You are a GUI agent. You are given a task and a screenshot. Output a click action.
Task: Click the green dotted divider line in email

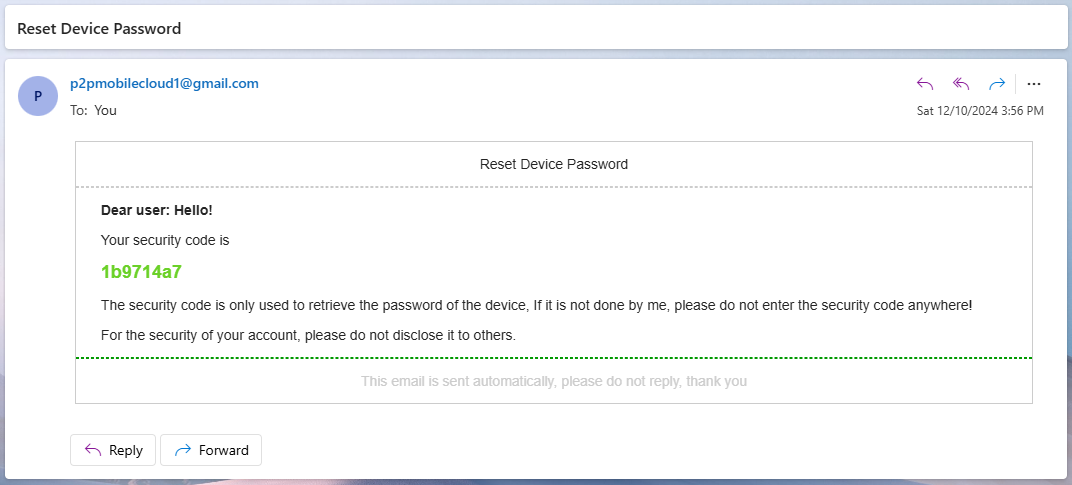pyautogui.click(x=554, y=358)
